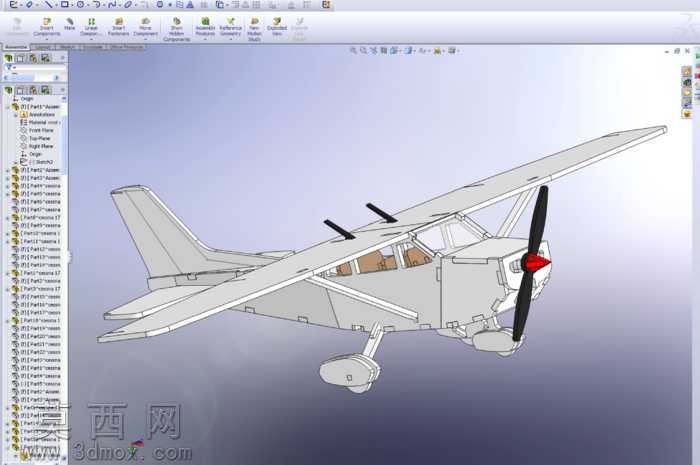Open the Assembly Features dropdown arrow
The width and height of the screenshot is (700, 465).
pyautogui.click(x=205, y=39)
